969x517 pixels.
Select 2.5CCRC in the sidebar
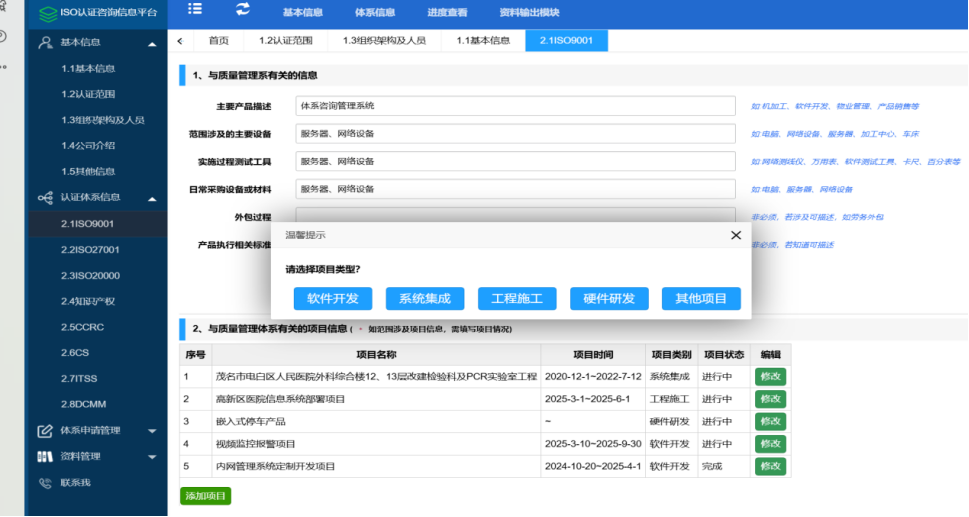82,327
